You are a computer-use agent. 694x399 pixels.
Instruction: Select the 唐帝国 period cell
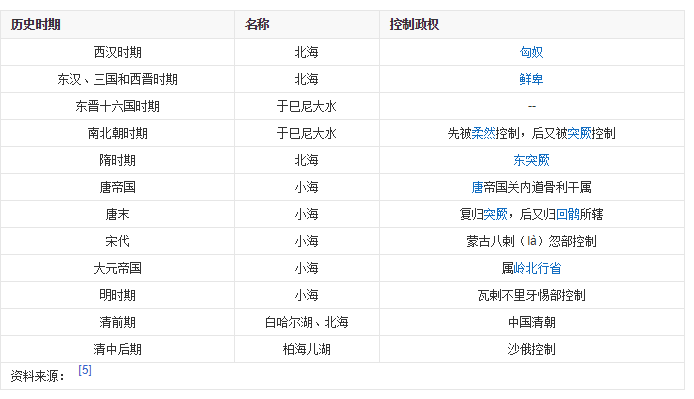tap(117, 187)
